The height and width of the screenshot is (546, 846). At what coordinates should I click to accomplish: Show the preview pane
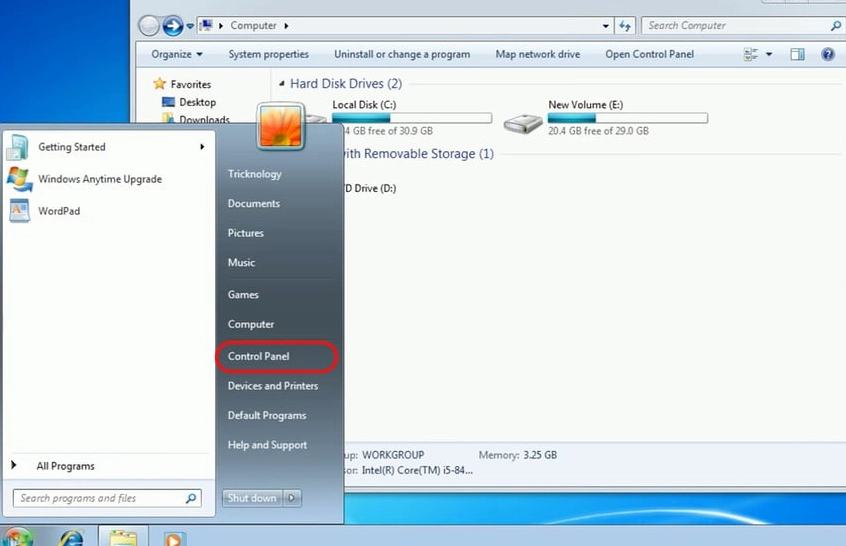click(x=797, y=54)
